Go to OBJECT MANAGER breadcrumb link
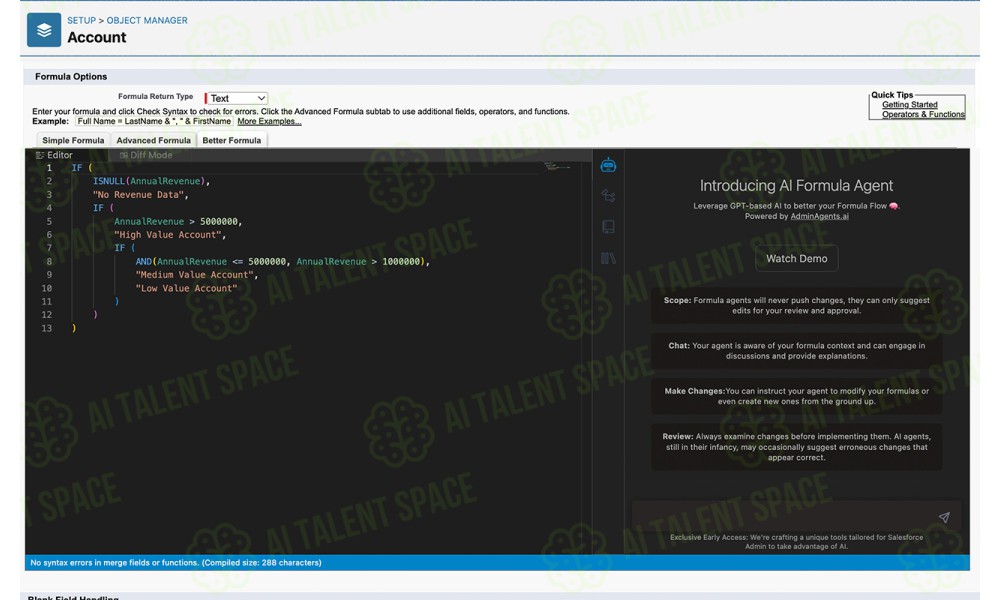Viewport: 1000px width, 600px height. click(147, 20)
